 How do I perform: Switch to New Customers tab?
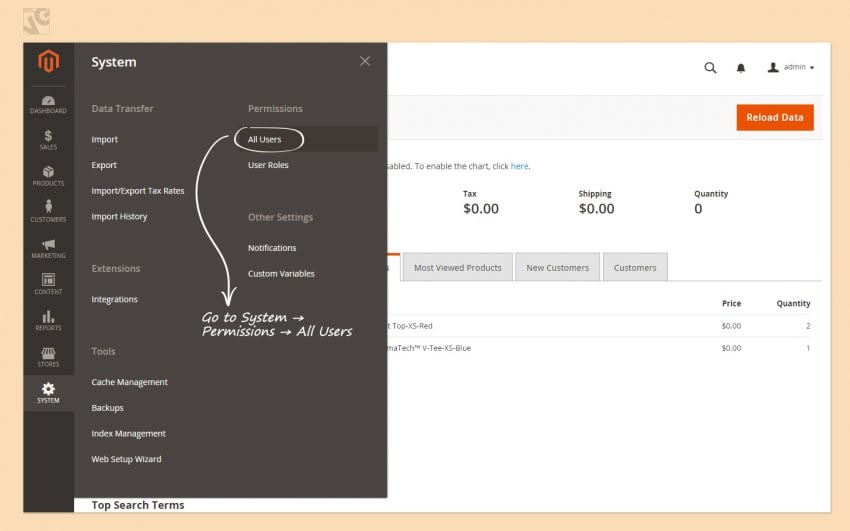click(x=557, y=267)
